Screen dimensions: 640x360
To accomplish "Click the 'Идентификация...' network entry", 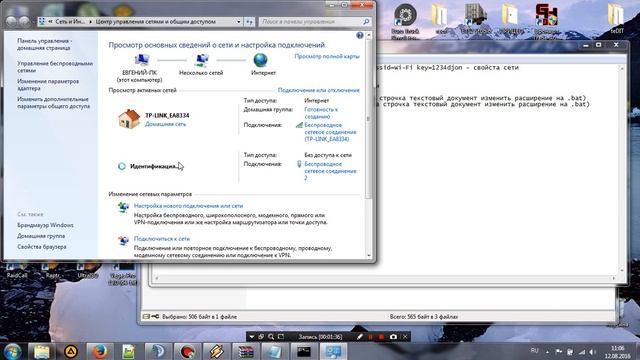I will point(153,167).
